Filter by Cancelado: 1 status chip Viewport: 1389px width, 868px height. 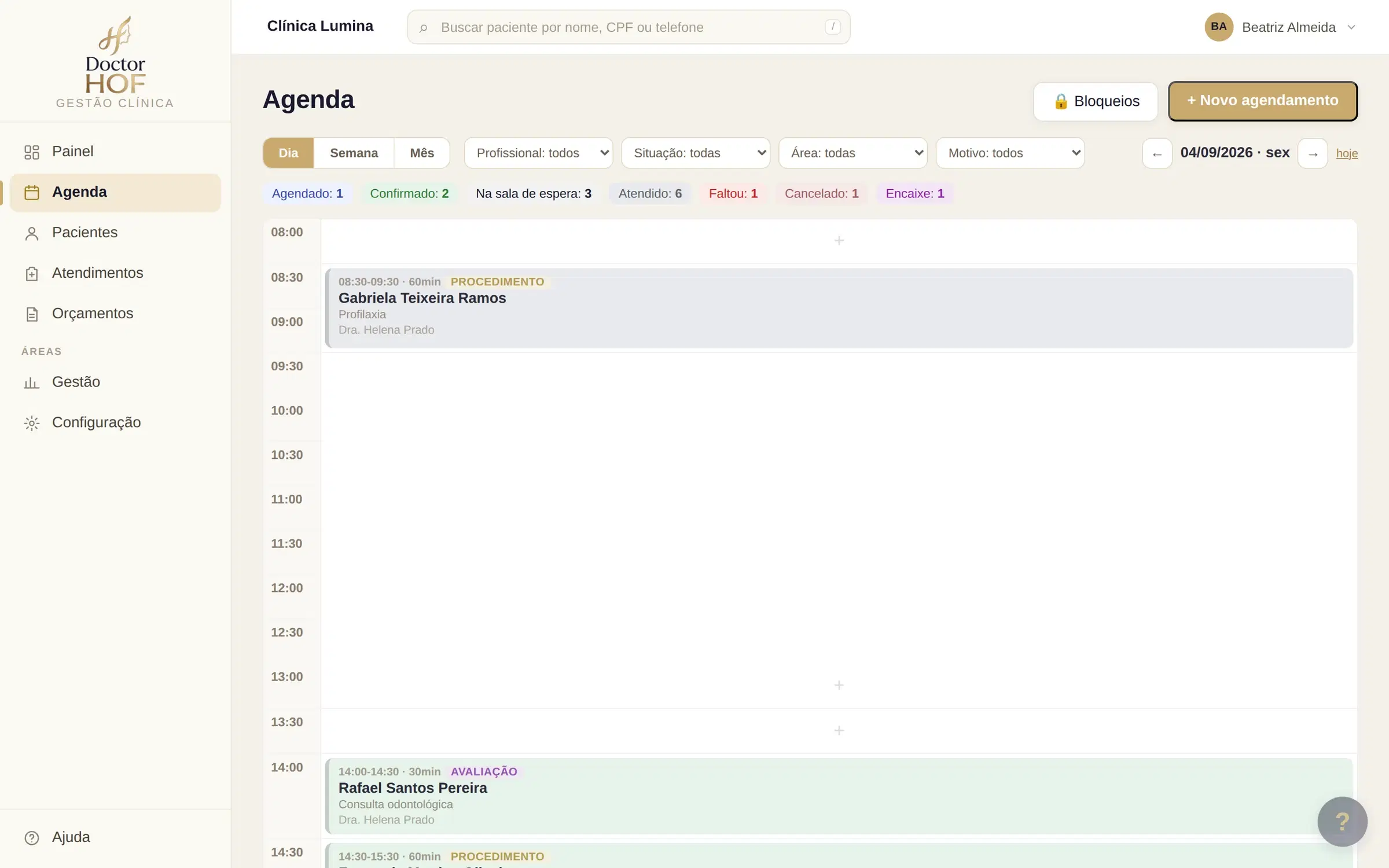pyautogui.click(x=821, y=193)
